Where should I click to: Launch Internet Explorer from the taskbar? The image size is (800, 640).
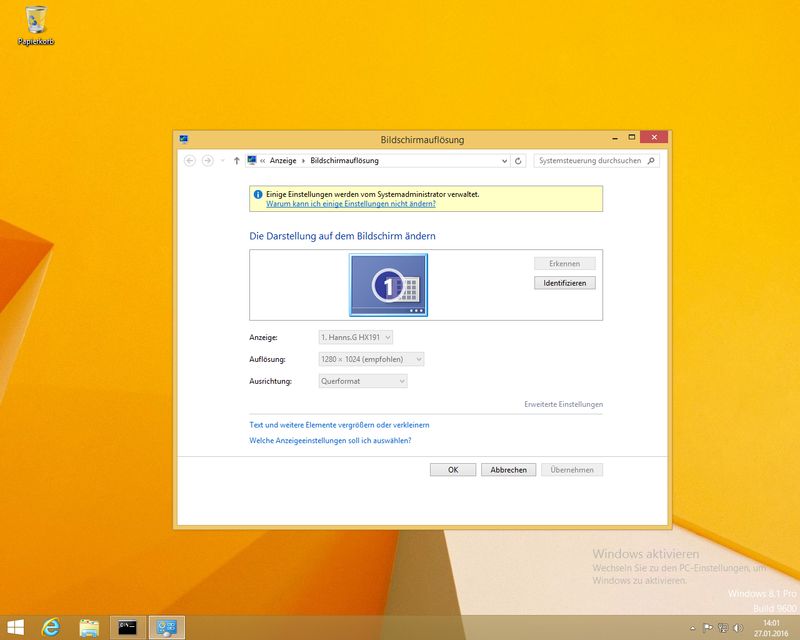[x=51, y=627]
